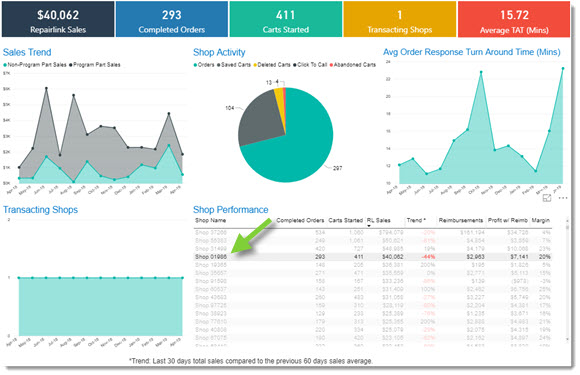Click the Shop Activity chart title

point(219,52)
